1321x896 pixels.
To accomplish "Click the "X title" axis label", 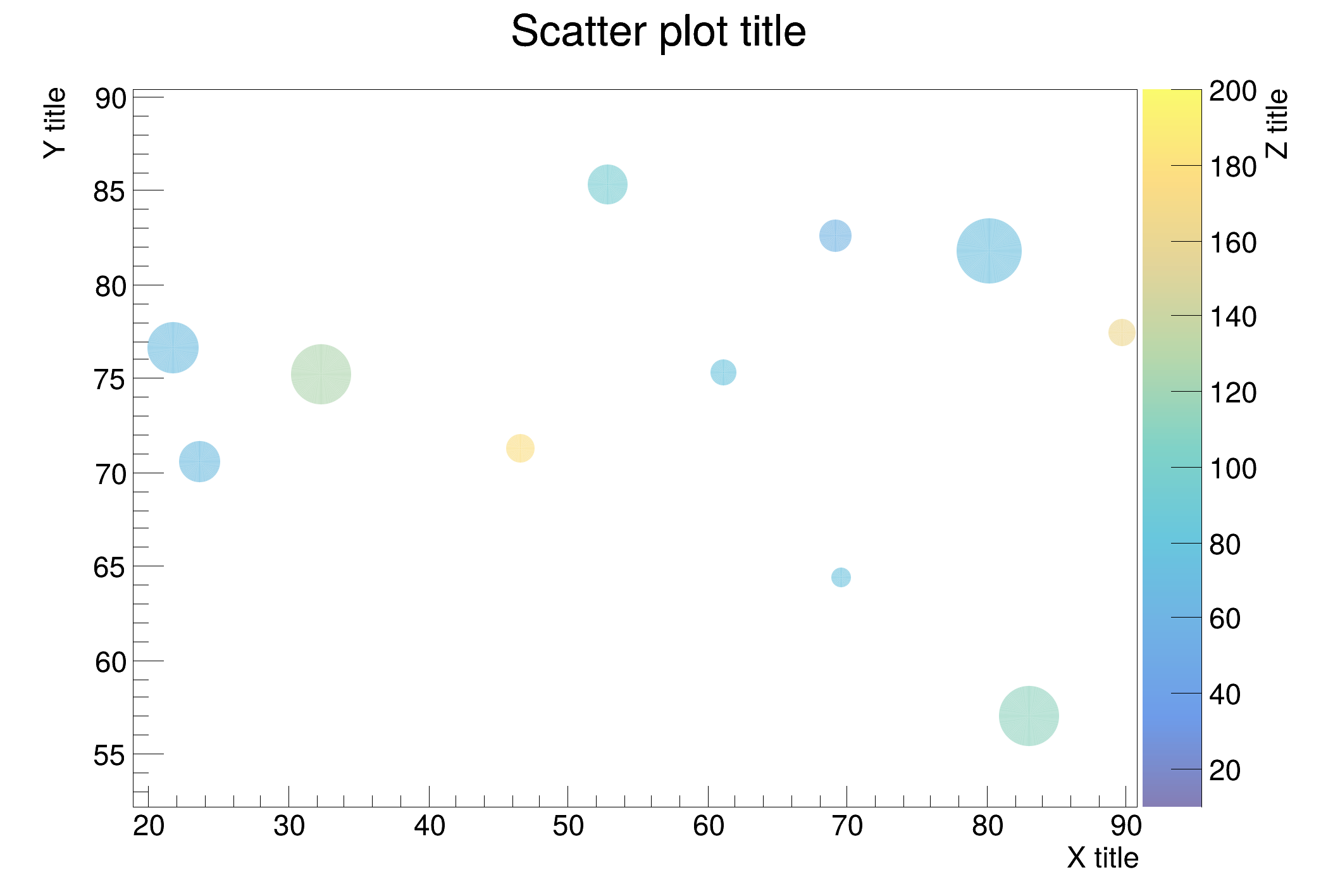I will point(1102,858).
